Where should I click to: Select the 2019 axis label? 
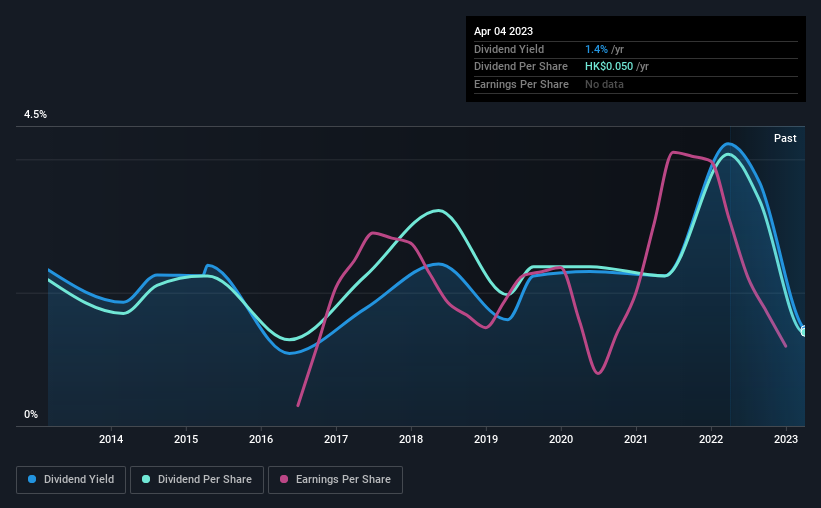(x=486, y=439)
